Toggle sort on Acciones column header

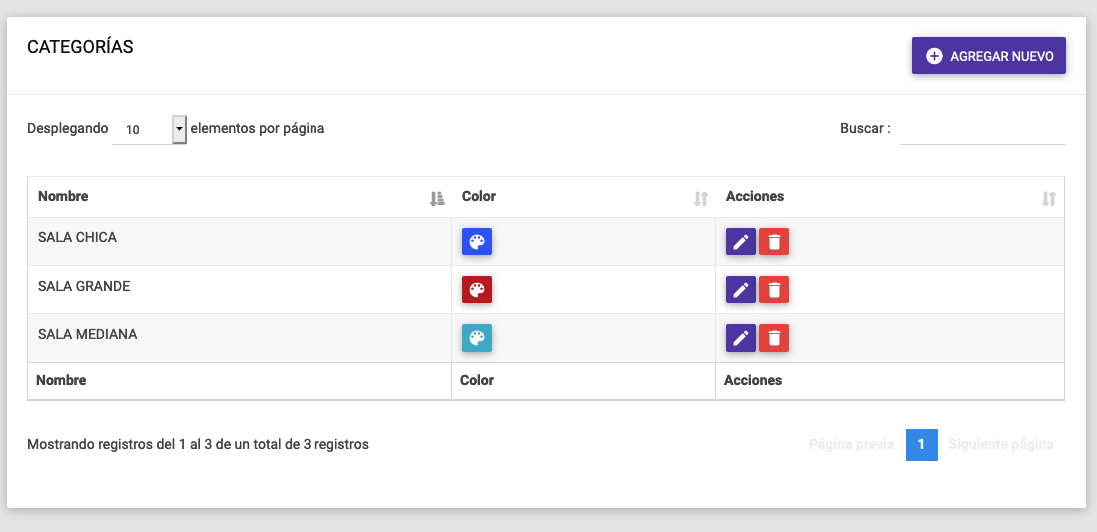point(1048,199)
